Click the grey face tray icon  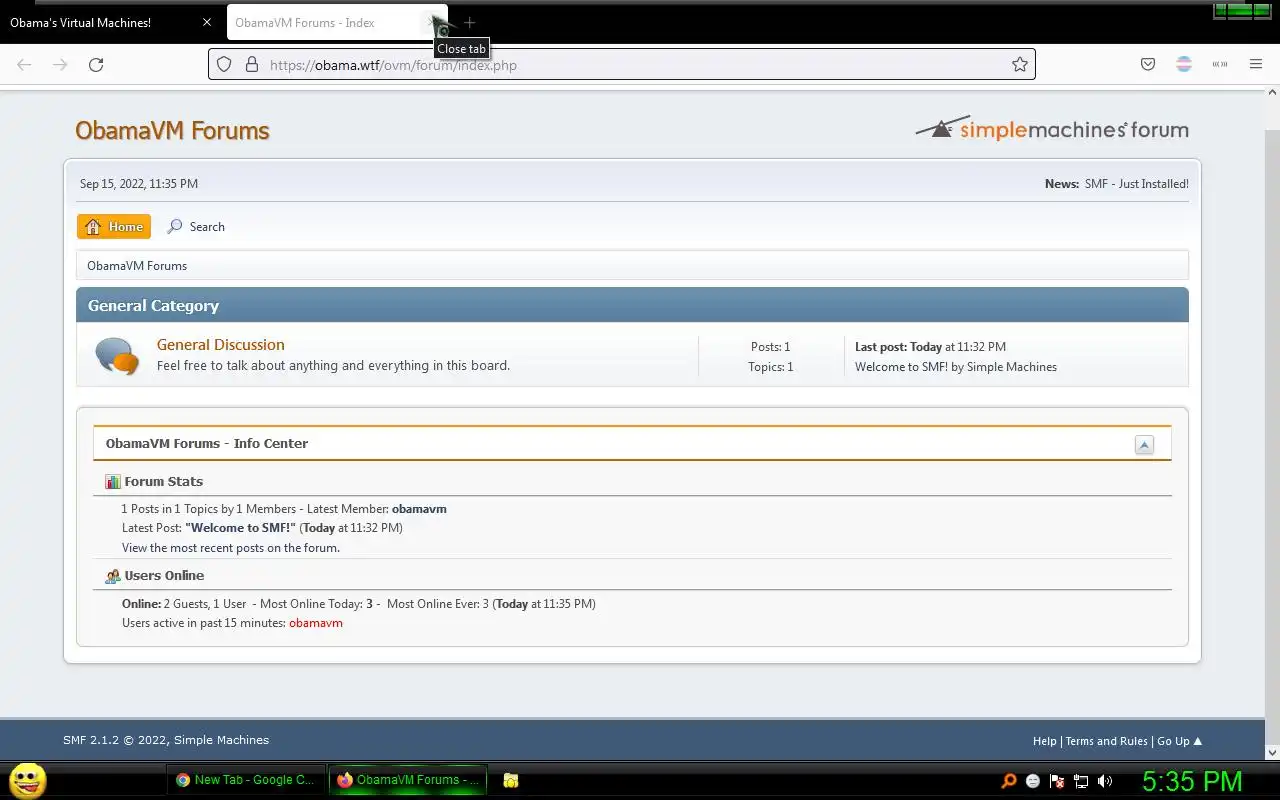(x=1033, y=781)
